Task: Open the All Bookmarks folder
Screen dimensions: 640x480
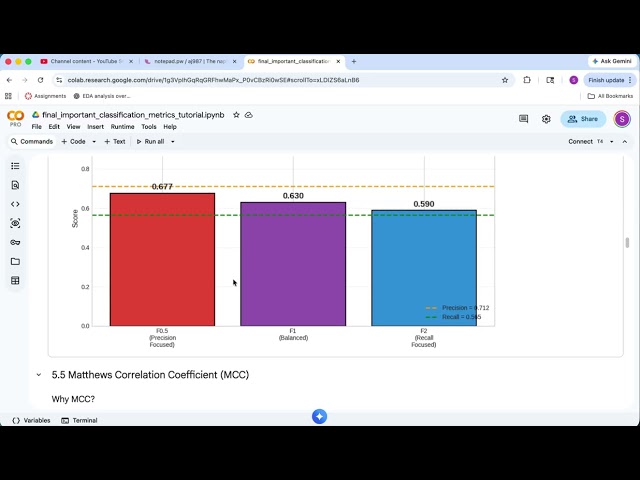Action: (x=610, y=96)
